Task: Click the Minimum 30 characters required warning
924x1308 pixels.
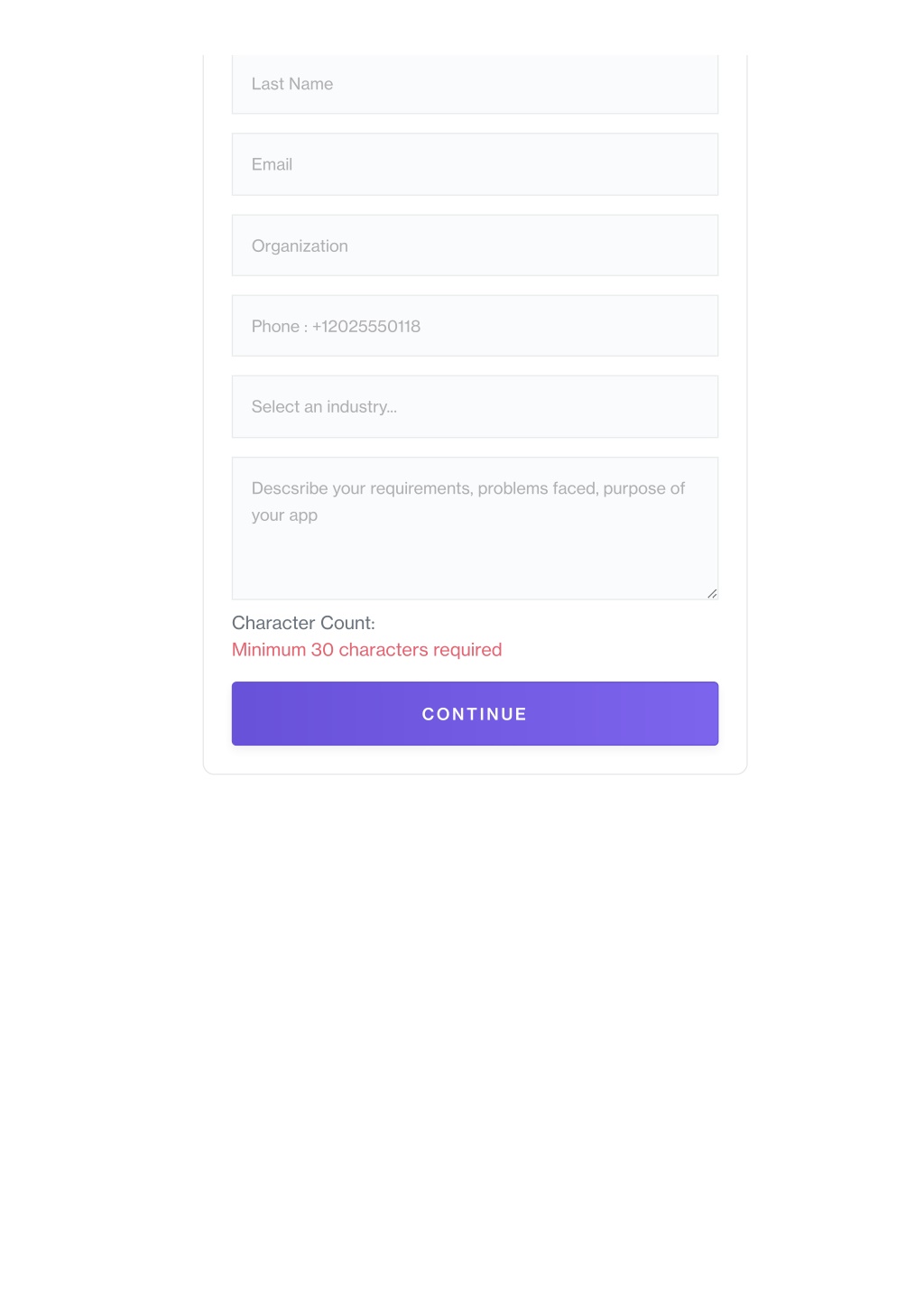Action: [x=366, y=650]
